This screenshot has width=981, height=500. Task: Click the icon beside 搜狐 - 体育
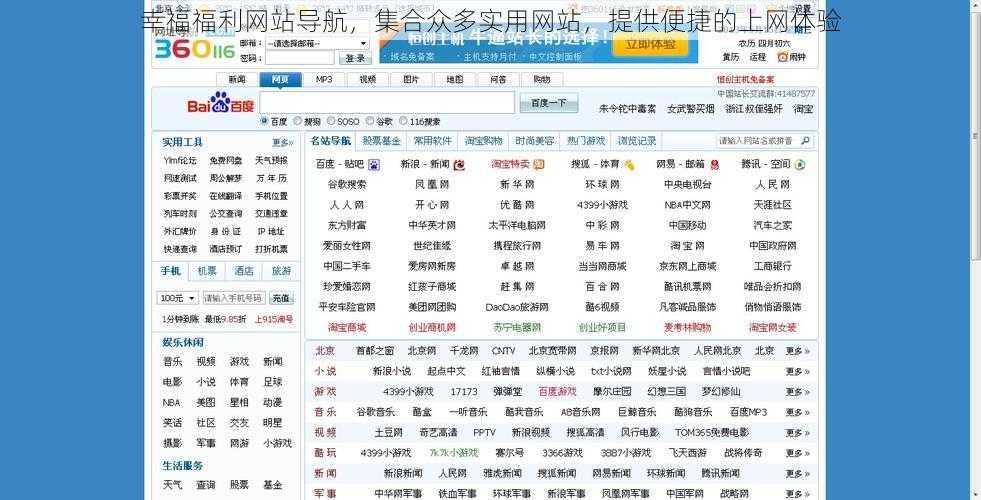coord(629,165)
